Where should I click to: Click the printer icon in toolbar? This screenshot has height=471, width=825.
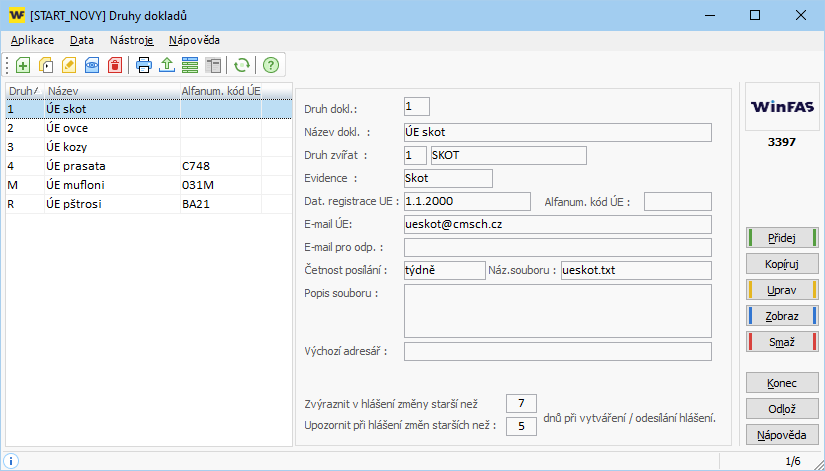(144, 65)
